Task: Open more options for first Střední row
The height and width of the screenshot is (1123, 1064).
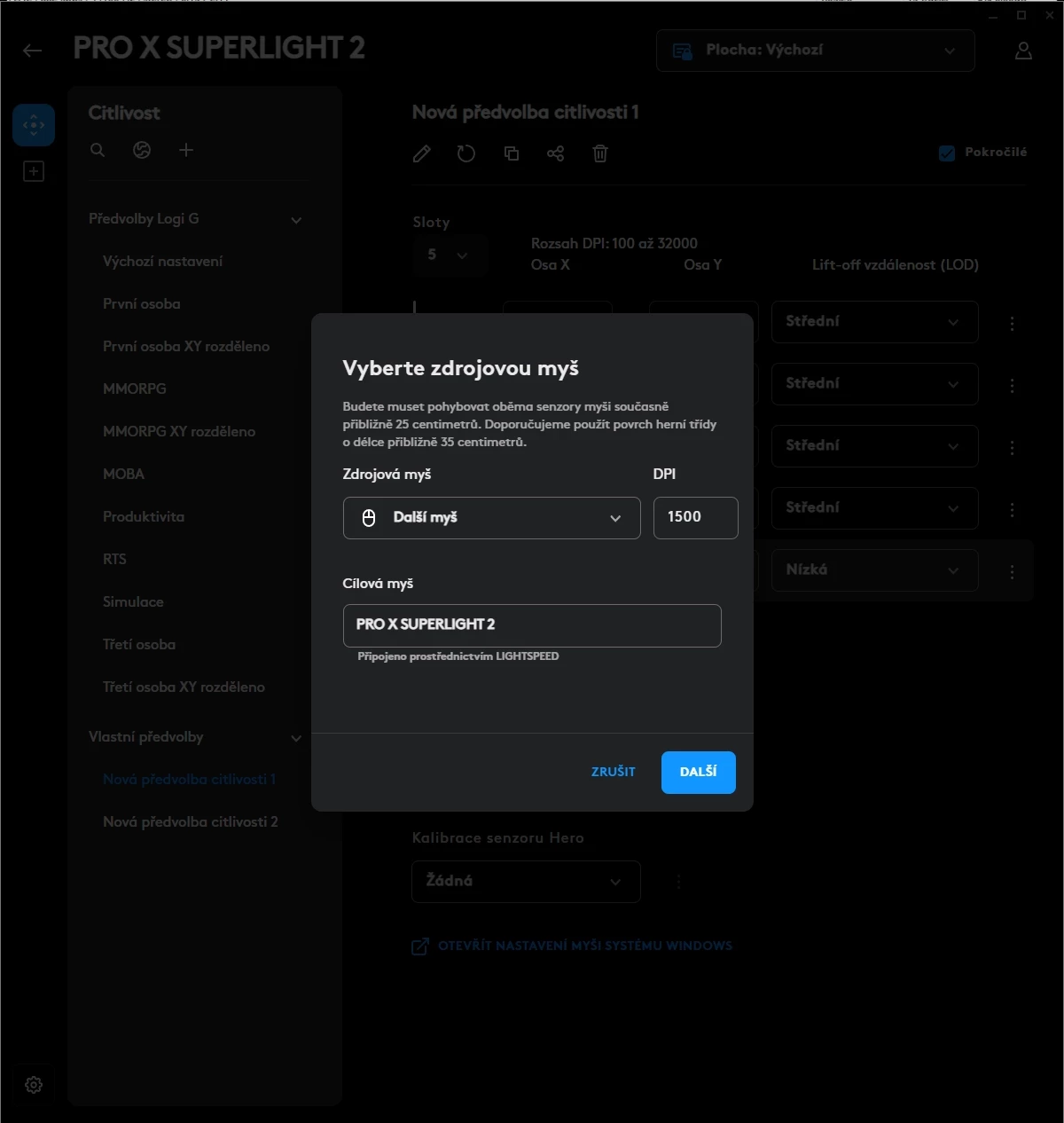Action: pos(1012,324)
